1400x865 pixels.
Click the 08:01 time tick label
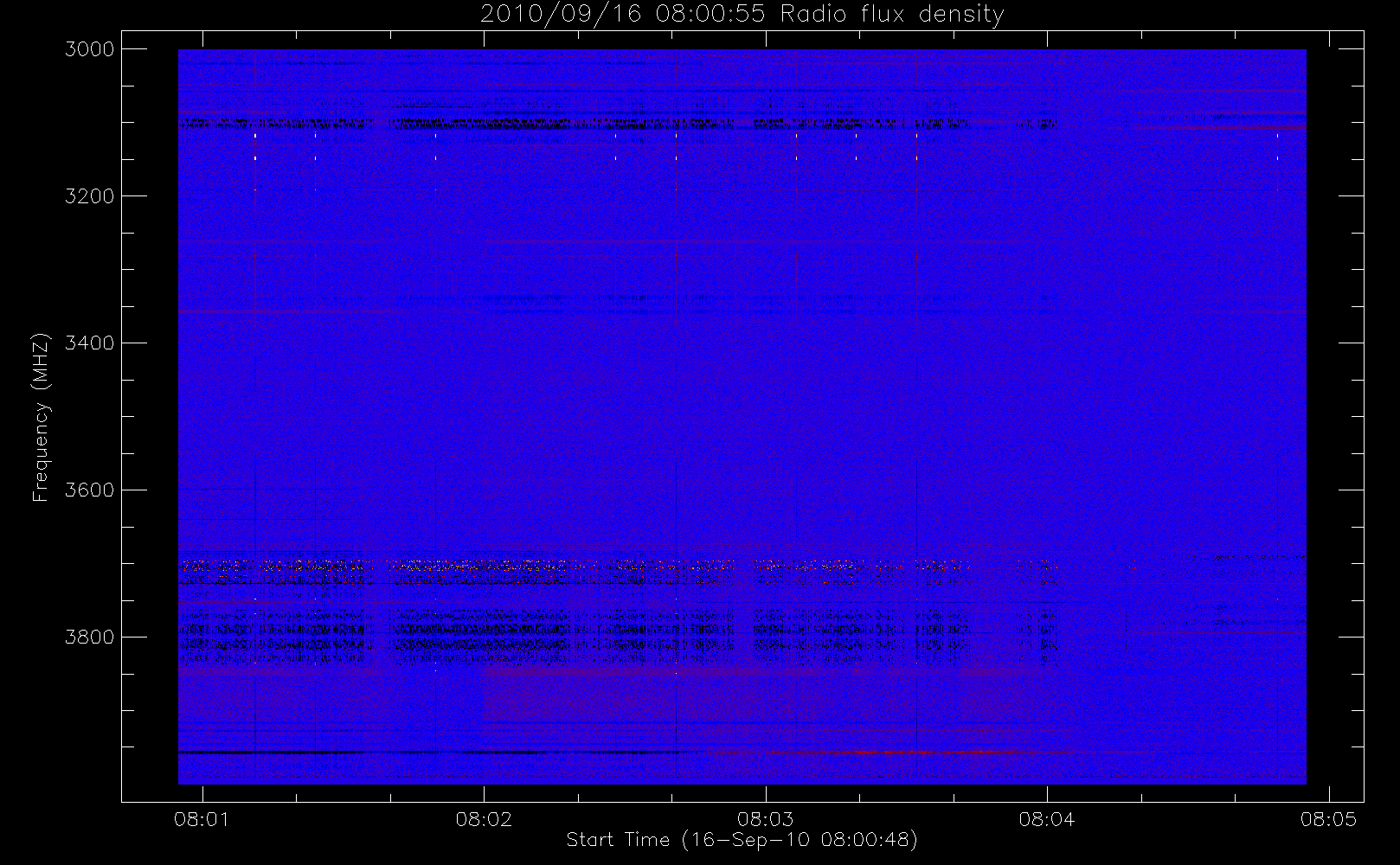202,818
